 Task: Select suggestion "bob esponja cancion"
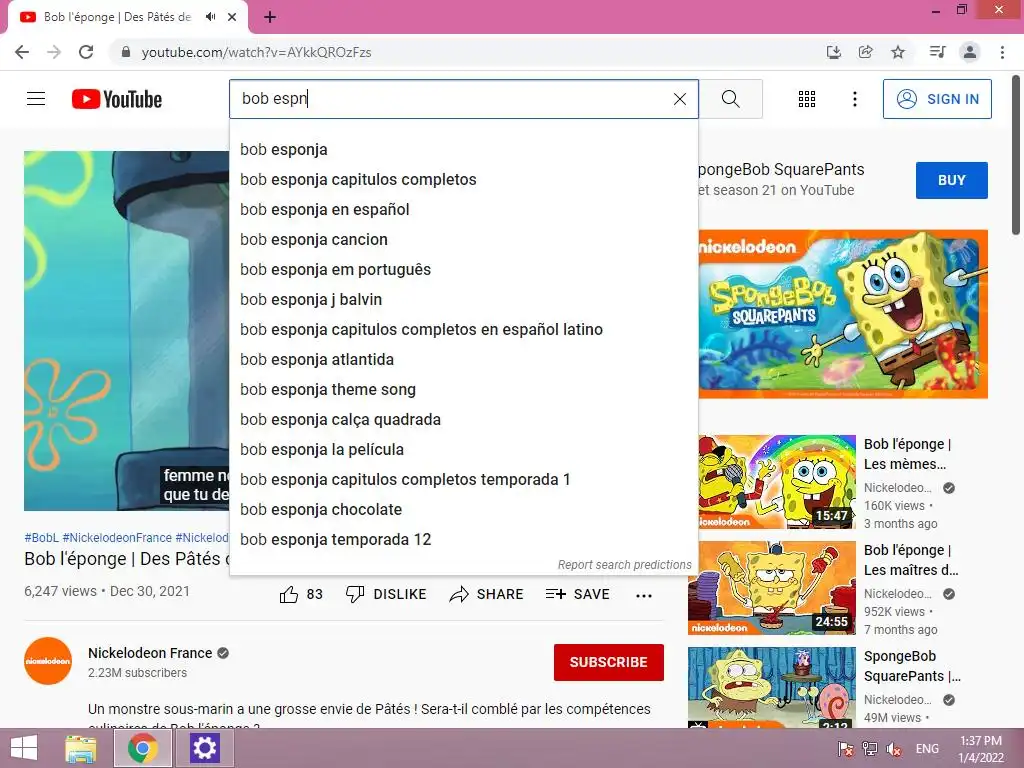[x=464, y=240]
